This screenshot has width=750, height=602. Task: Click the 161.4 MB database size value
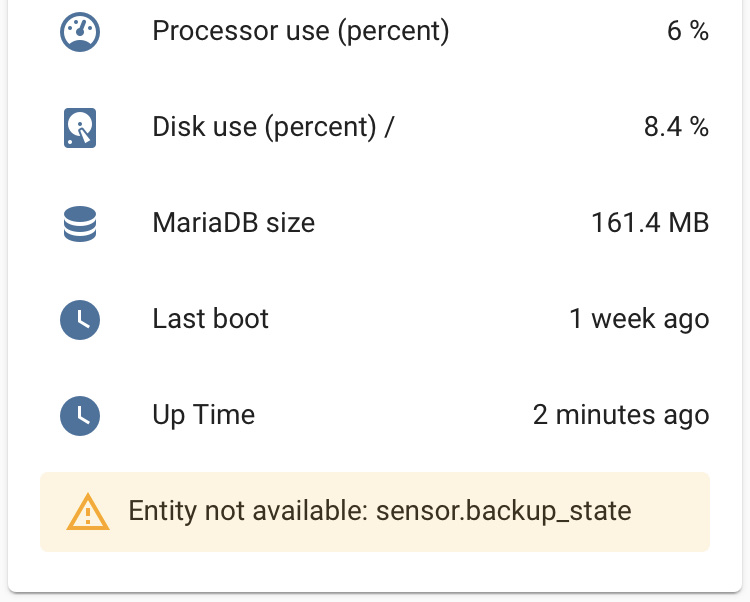coord(650,223)
